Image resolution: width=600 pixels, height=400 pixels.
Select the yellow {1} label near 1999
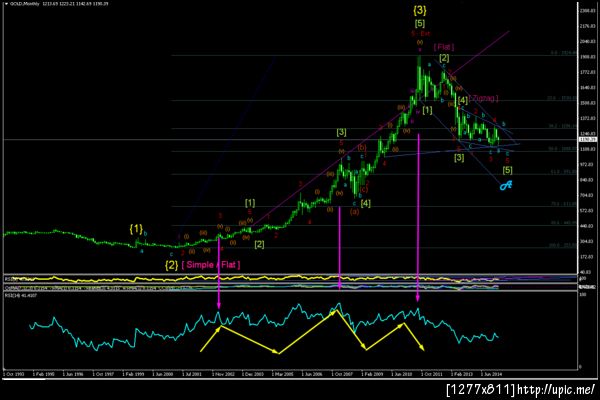pos(136,229)
